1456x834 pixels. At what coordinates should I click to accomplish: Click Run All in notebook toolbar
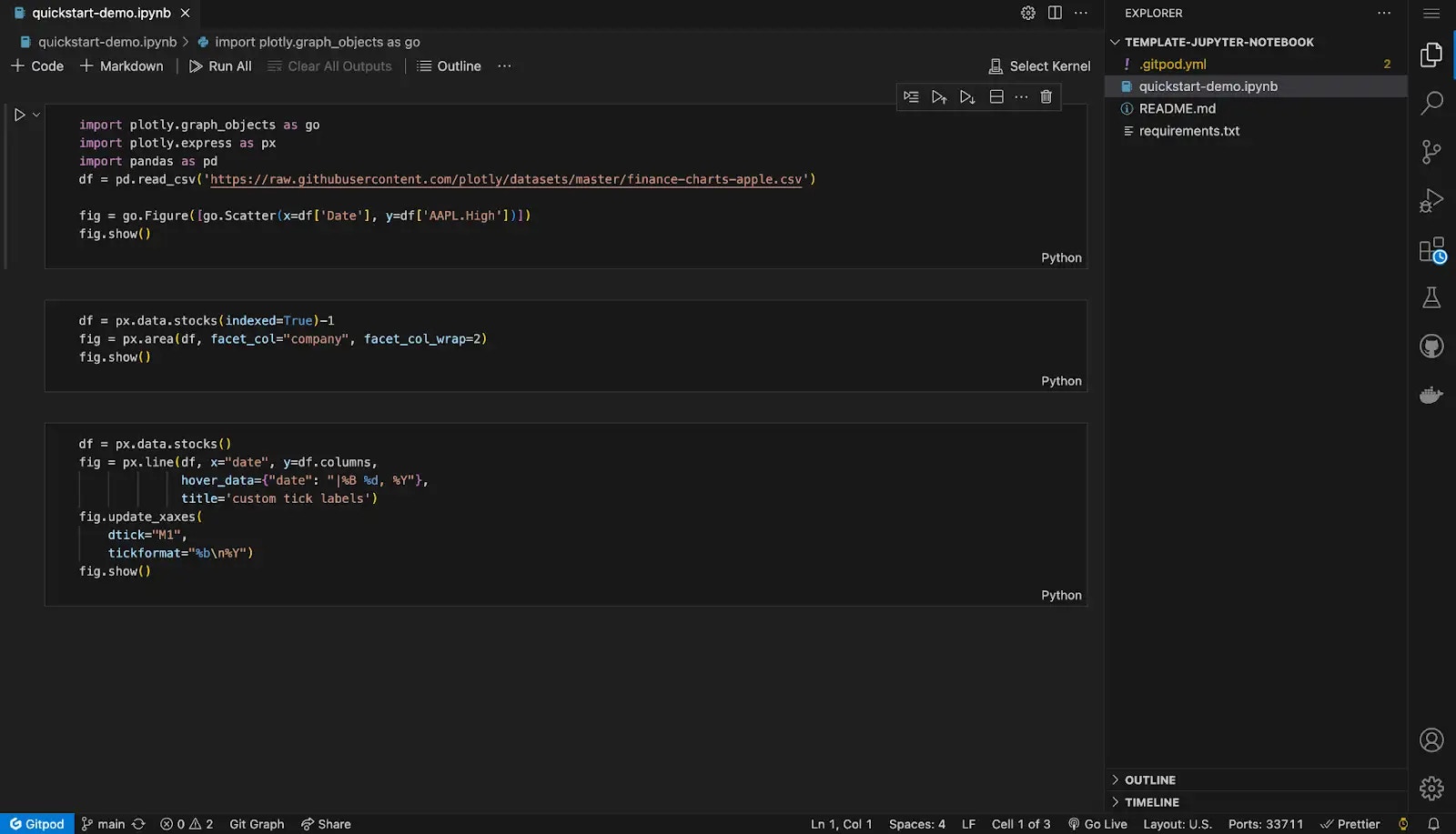click(220, 66)
